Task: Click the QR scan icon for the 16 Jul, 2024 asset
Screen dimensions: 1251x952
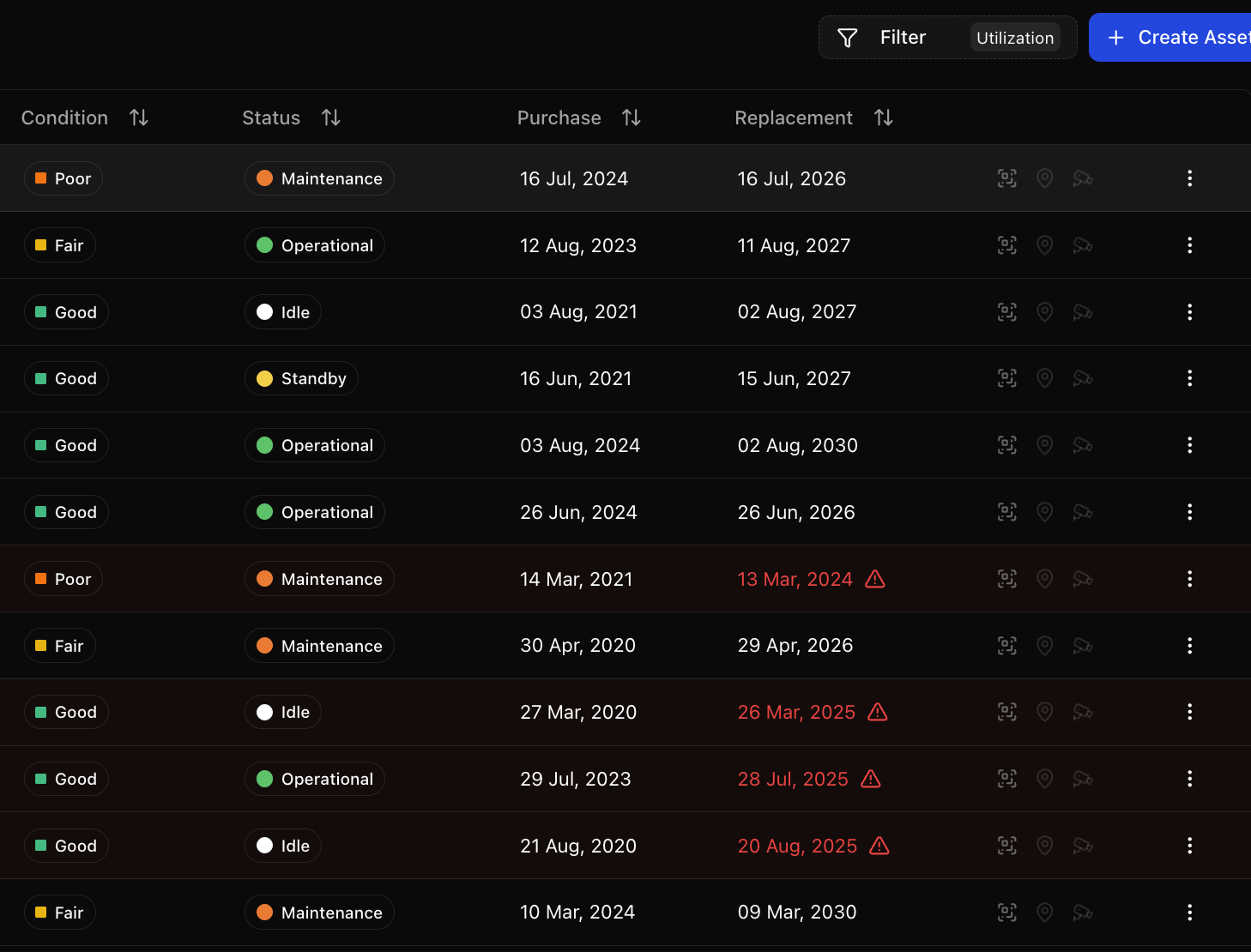Action: 1006,178
